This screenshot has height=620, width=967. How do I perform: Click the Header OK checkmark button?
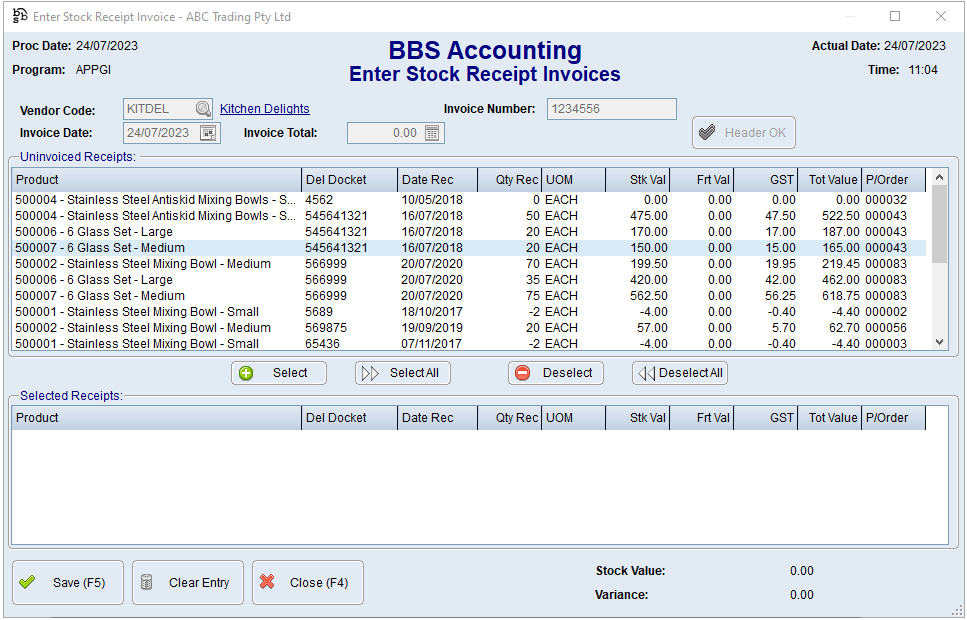[x=743, y=133]
